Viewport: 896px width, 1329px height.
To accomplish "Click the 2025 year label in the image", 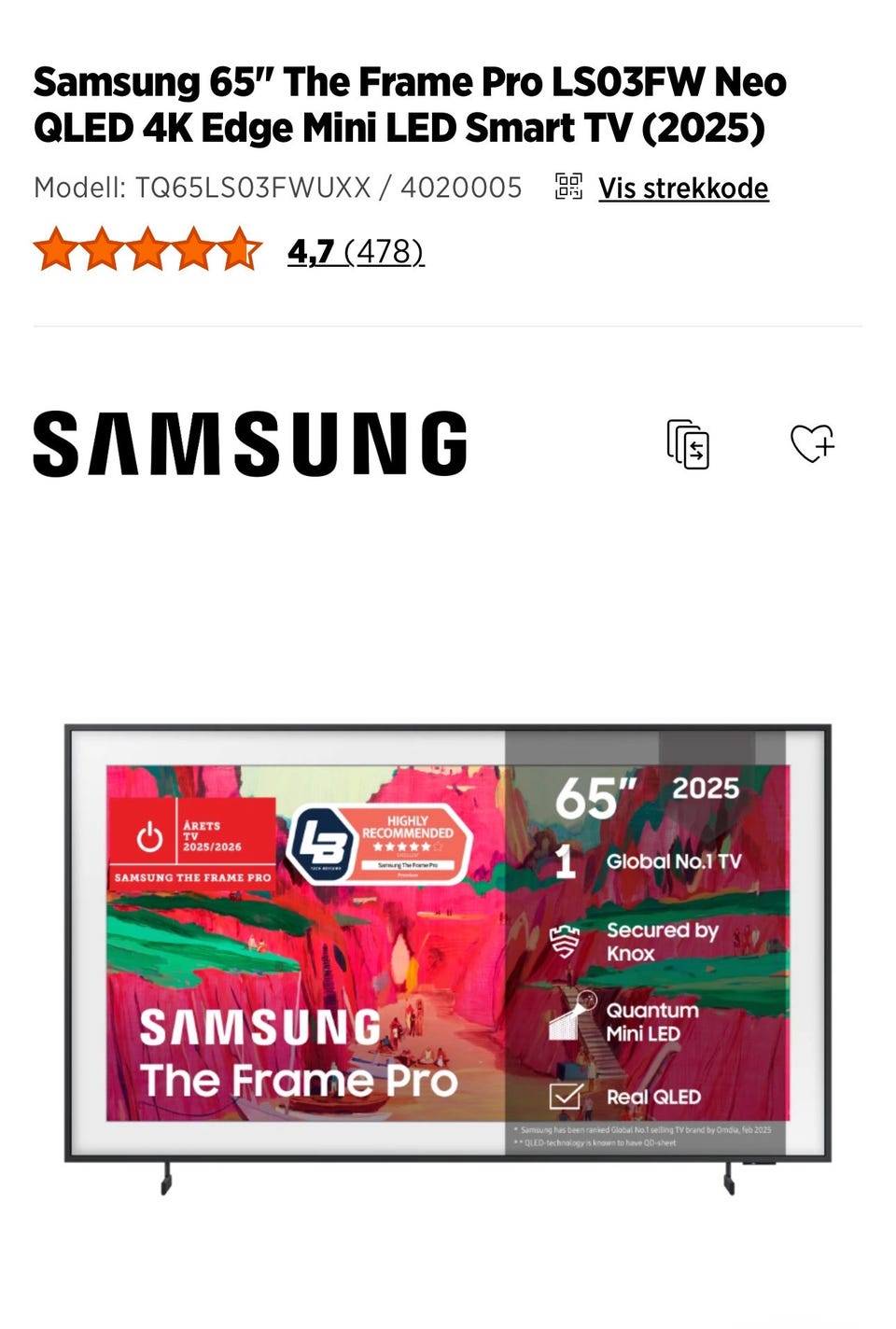I will (x=706, y=789).
